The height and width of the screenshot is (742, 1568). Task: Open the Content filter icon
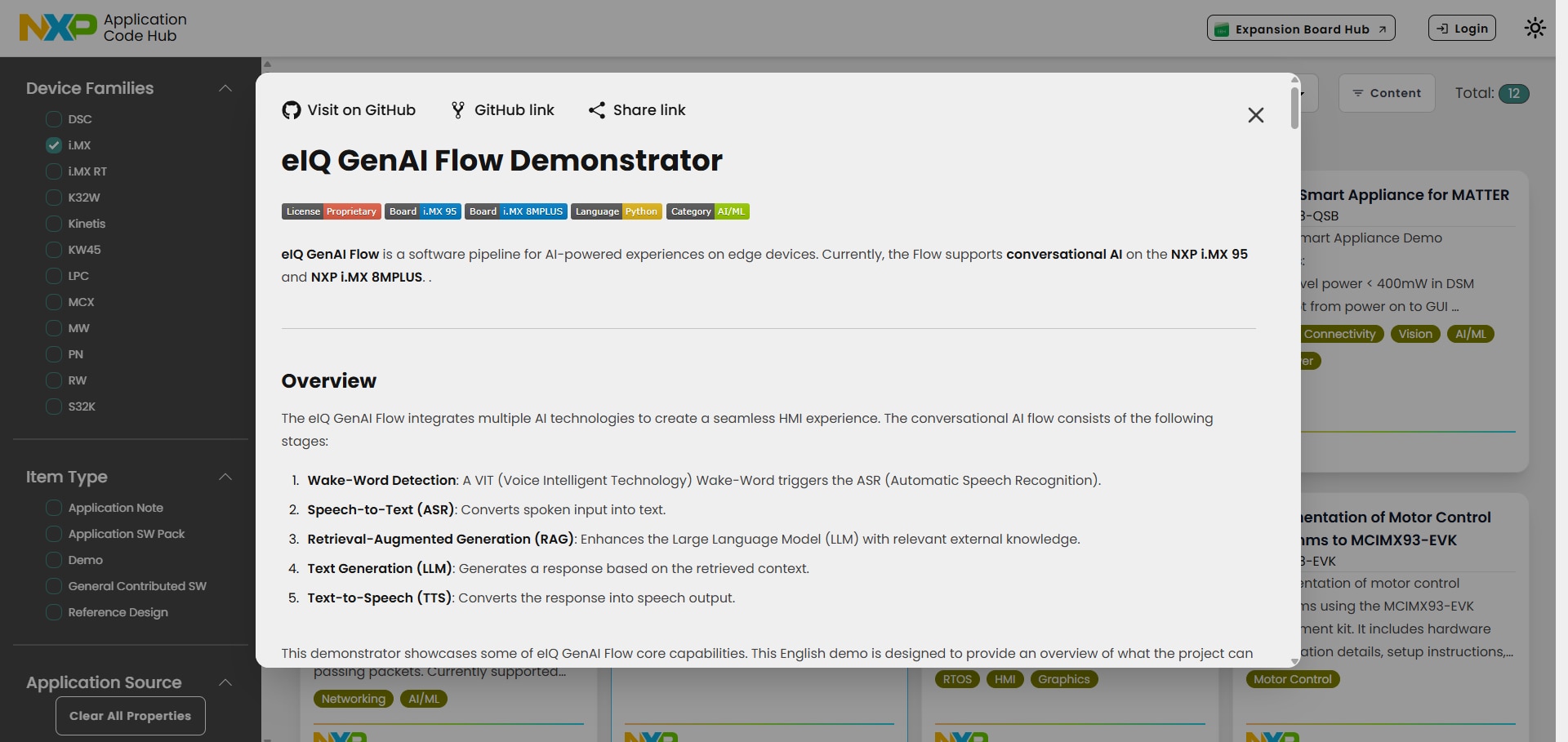pyautogui.click(x=1361, y=92)
